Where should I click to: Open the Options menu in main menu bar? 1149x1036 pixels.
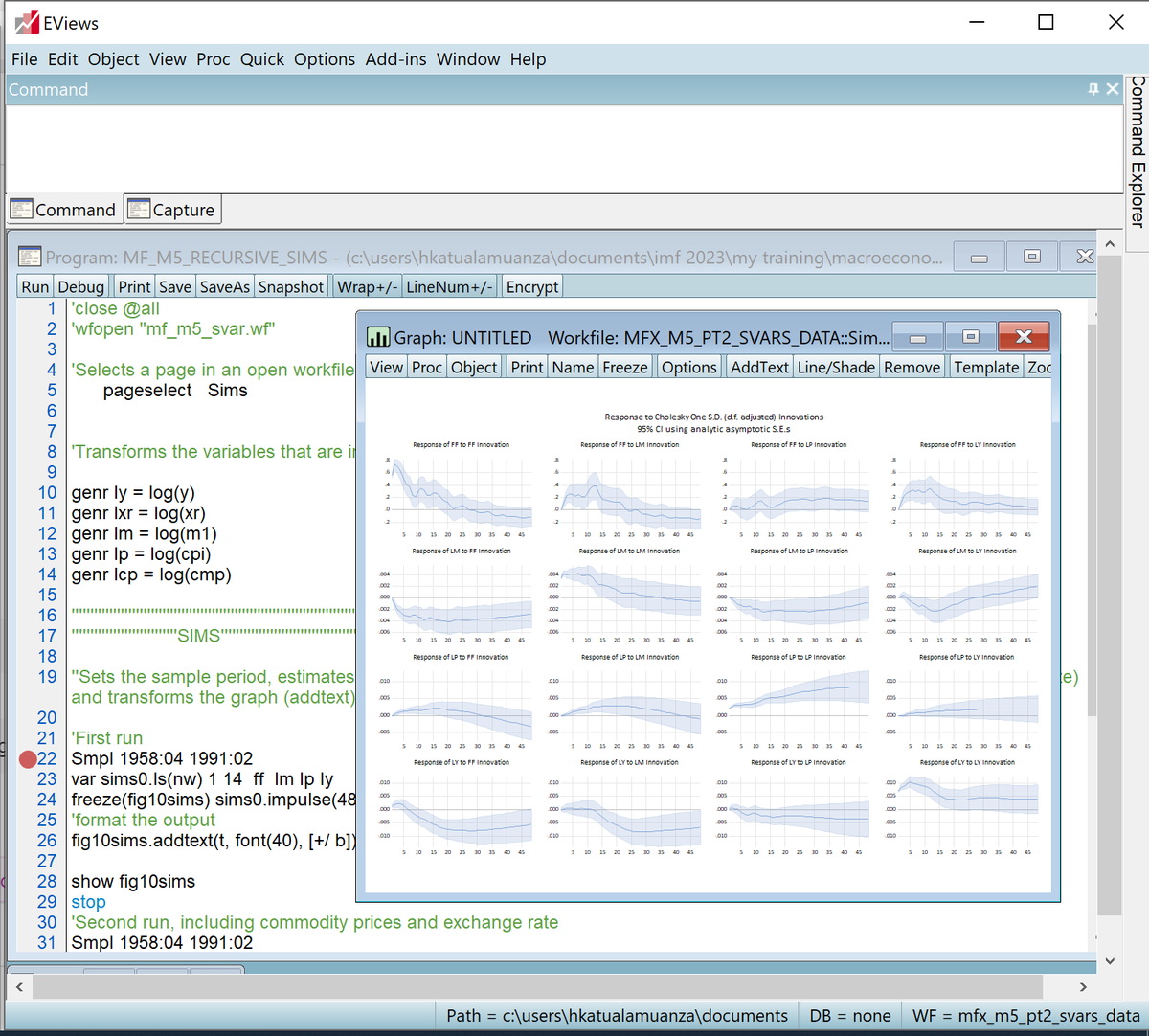pyautogui.click(x=325, y=59)
